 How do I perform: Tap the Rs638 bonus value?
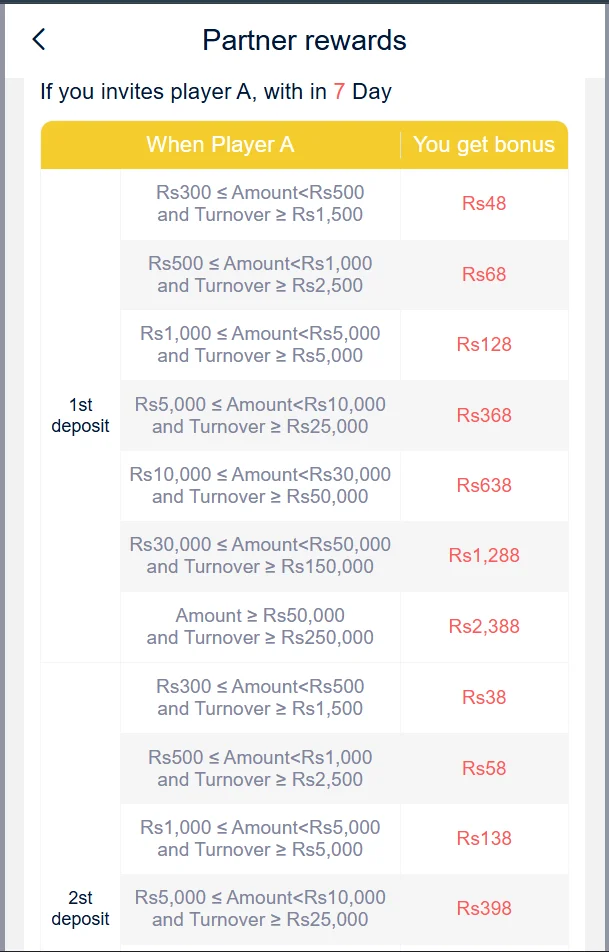484,486
